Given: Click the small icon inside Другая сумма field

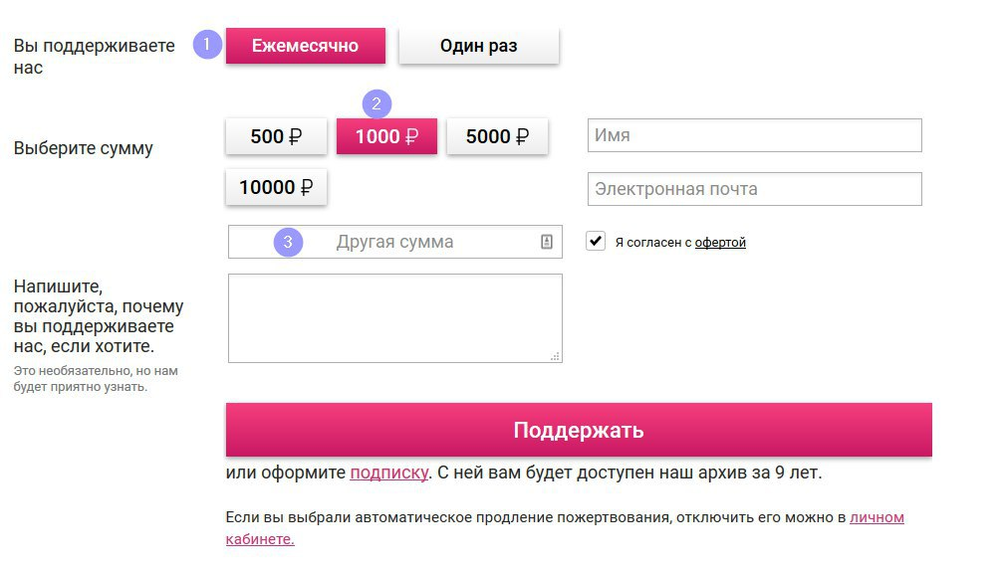Looking at the screenshot, I should (x=547, y=242).
